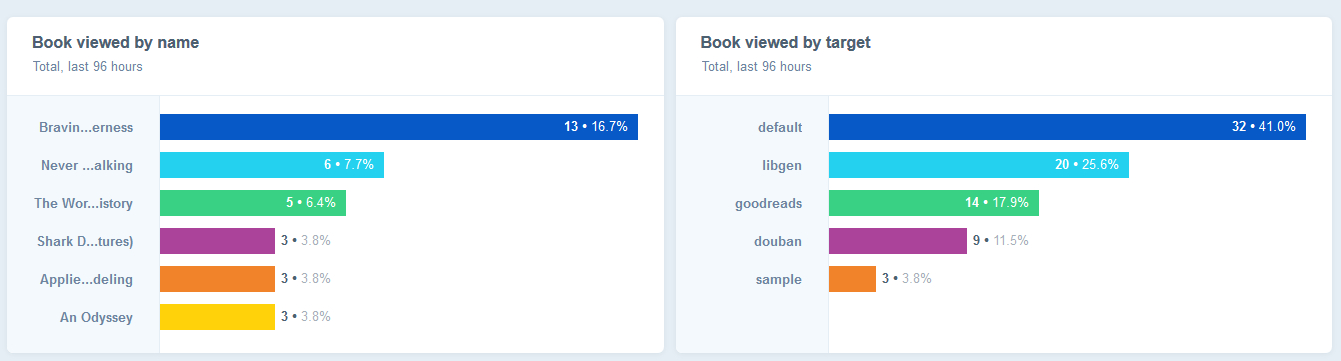
Task: Click the green goodreads bar
Action: coord(934,203)
